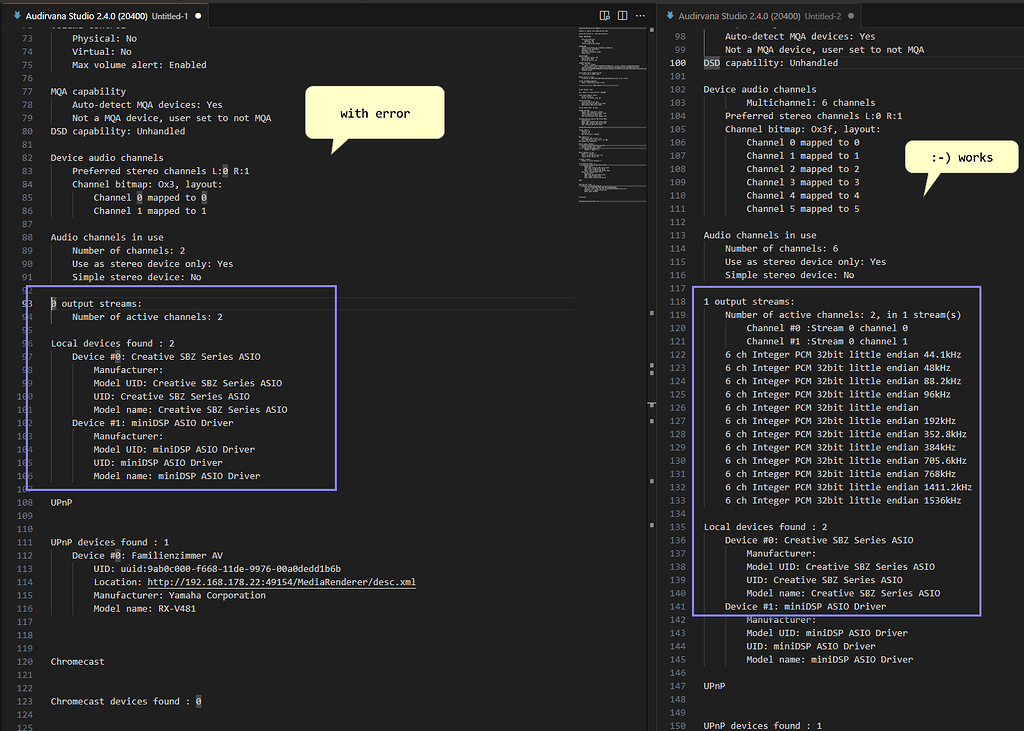Open the More Actions ellipsis menu
1024x731 pixels.
641,16
